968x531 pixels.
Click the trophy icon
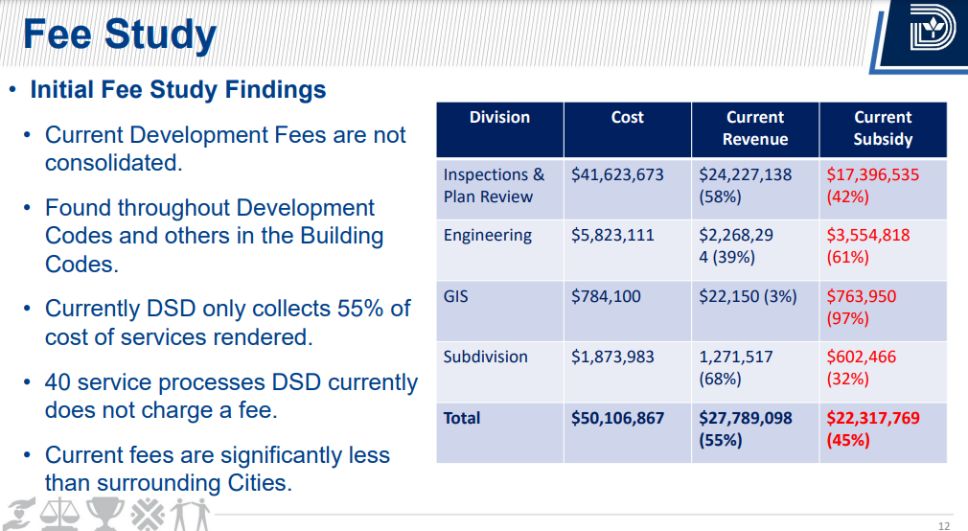coord(103,513)
